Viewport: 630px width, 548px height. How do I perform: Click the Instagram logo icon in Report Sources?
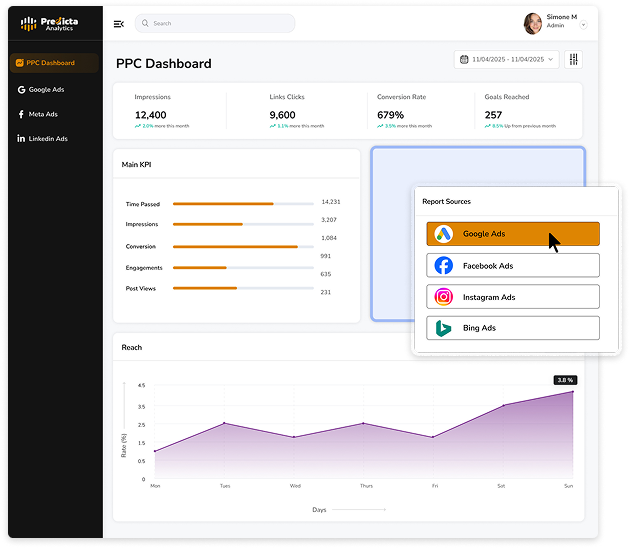444,297
